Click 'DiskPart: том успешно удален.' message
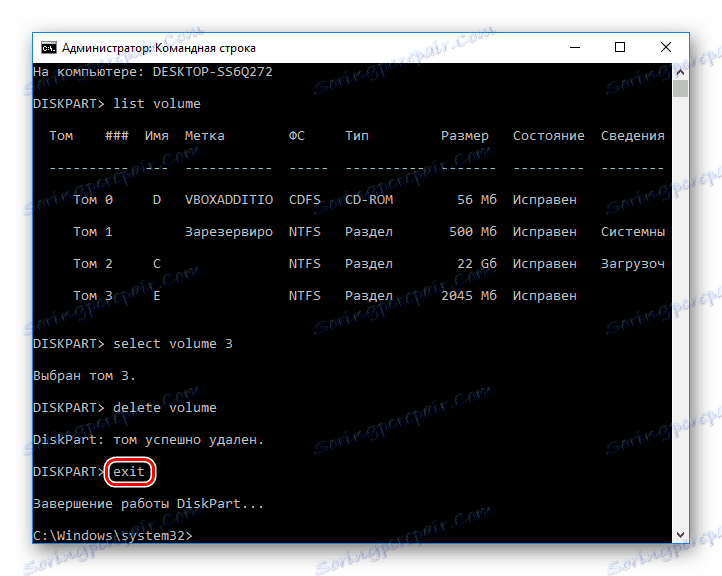This screenshot has width=722, height=576. point(148,440)
